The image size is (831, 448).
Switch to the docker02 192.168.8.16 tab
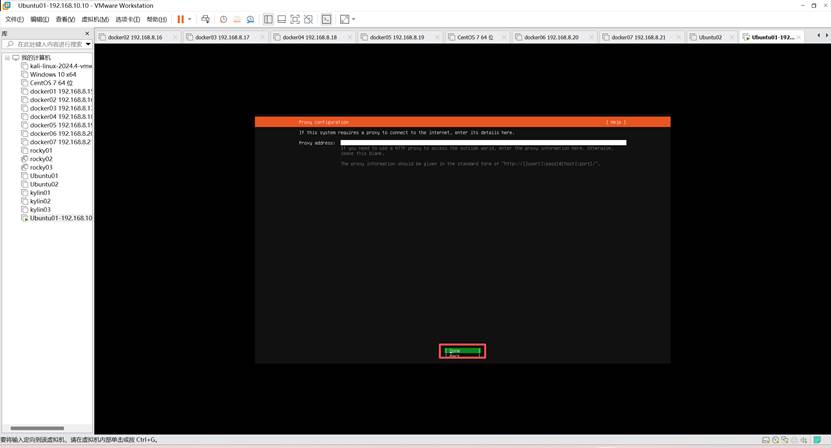click(x=138, y=37)
